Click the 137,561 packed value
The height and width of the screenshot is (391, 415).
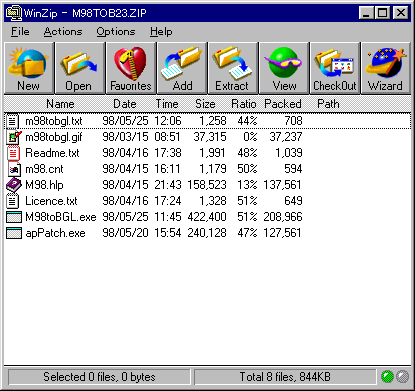coord(283,185)
